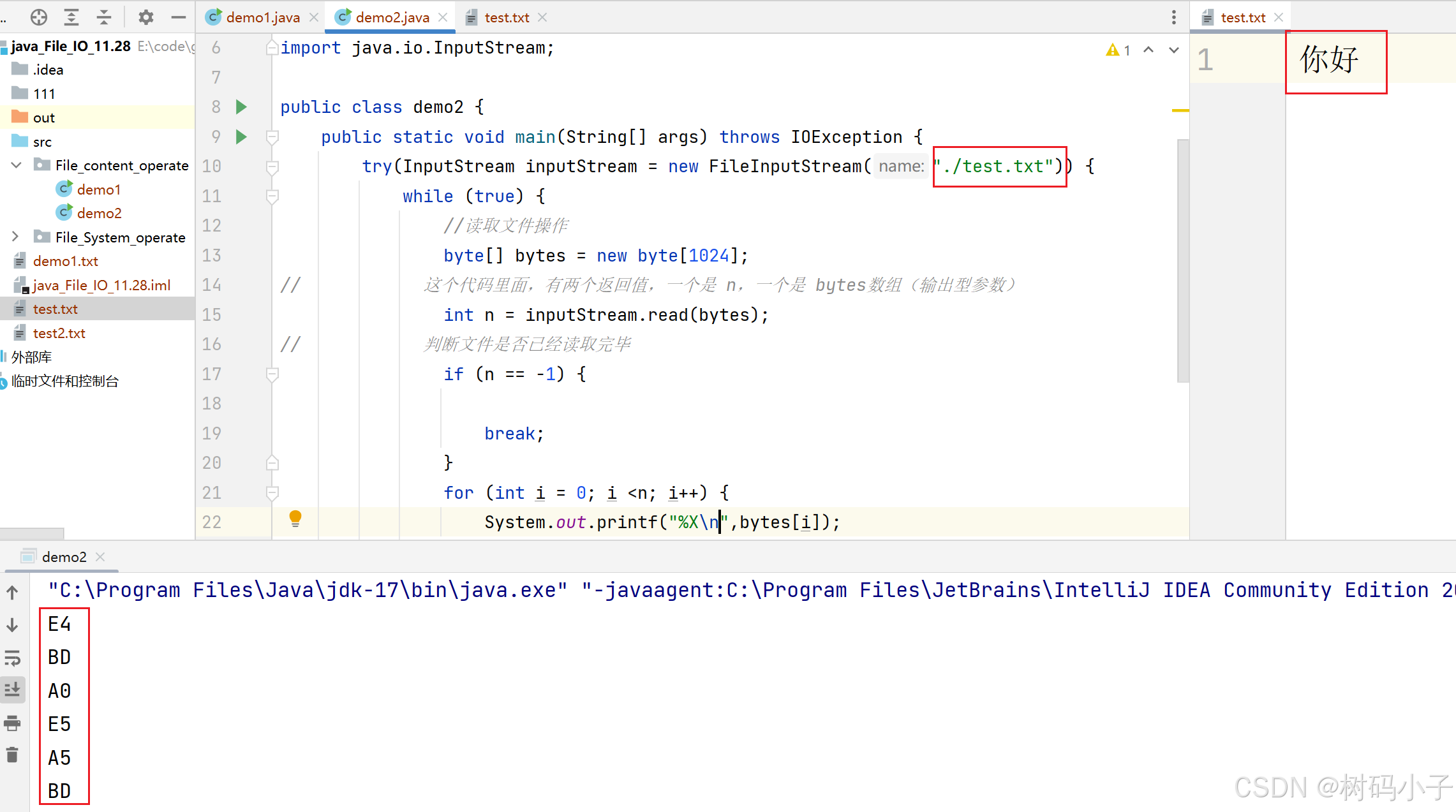Switch to the demo1.java editor tab
The image size is (1456, 812).
[x=262, y=17]
